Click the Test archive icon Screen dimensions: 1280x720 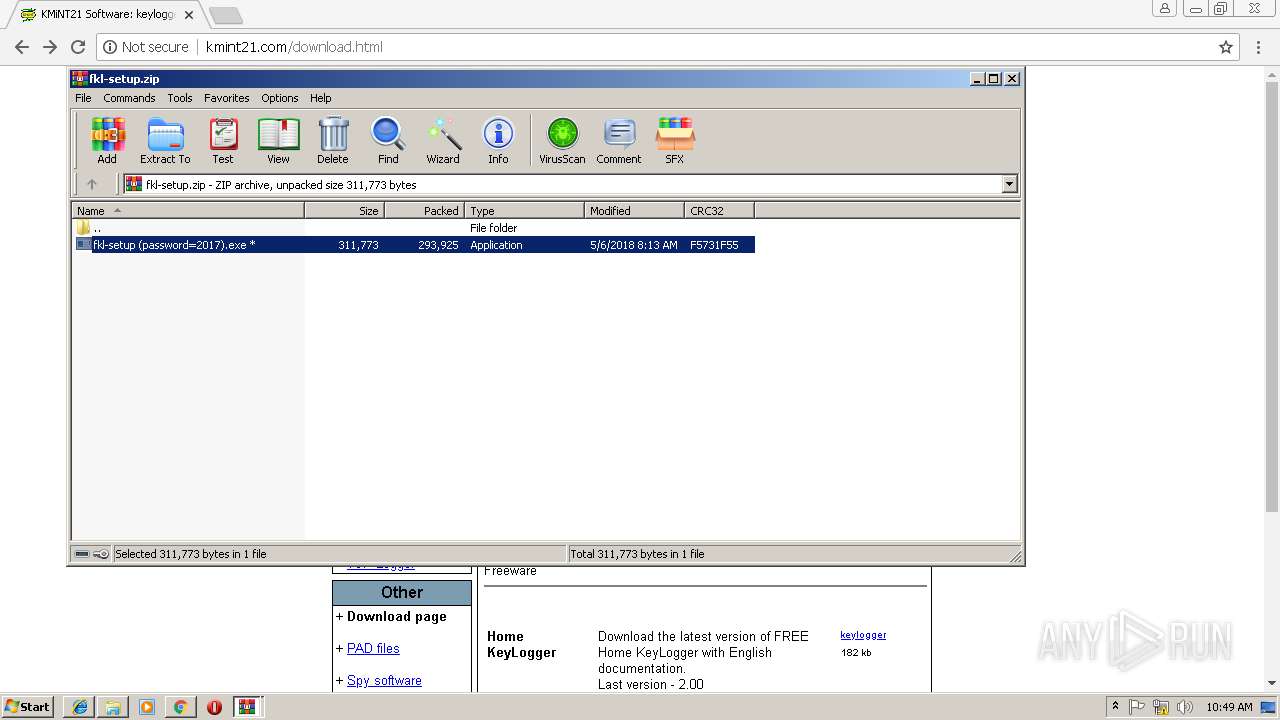(x=223, y=140)
